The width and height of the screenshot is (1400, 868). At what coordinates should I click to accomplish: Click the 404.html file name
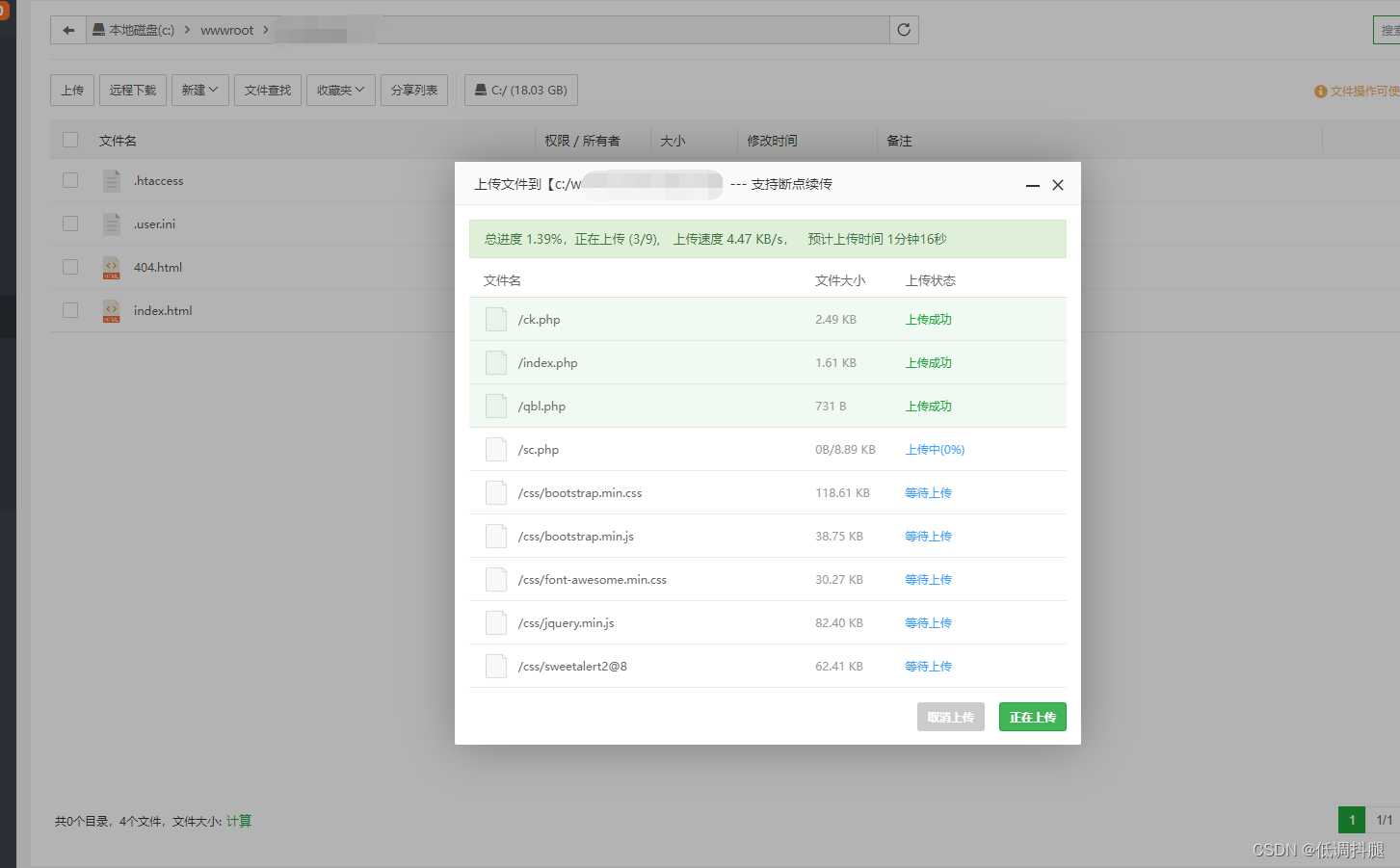pos(158,267)
